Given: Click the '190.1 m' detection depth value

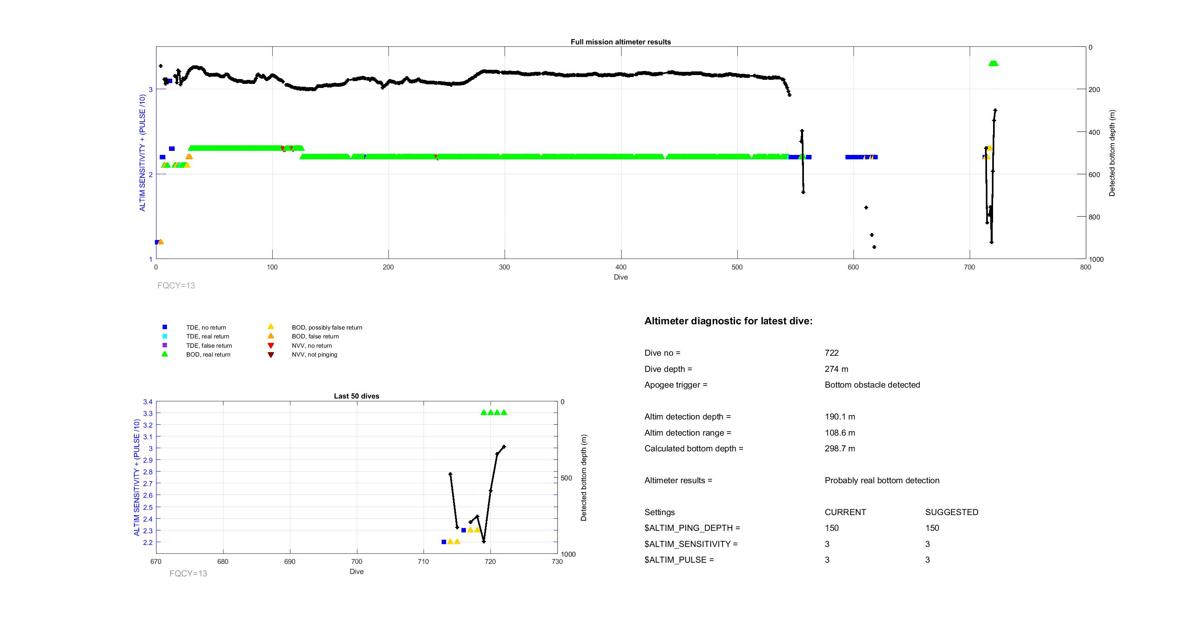Looking at the screenshot, I should pos(840,417).
